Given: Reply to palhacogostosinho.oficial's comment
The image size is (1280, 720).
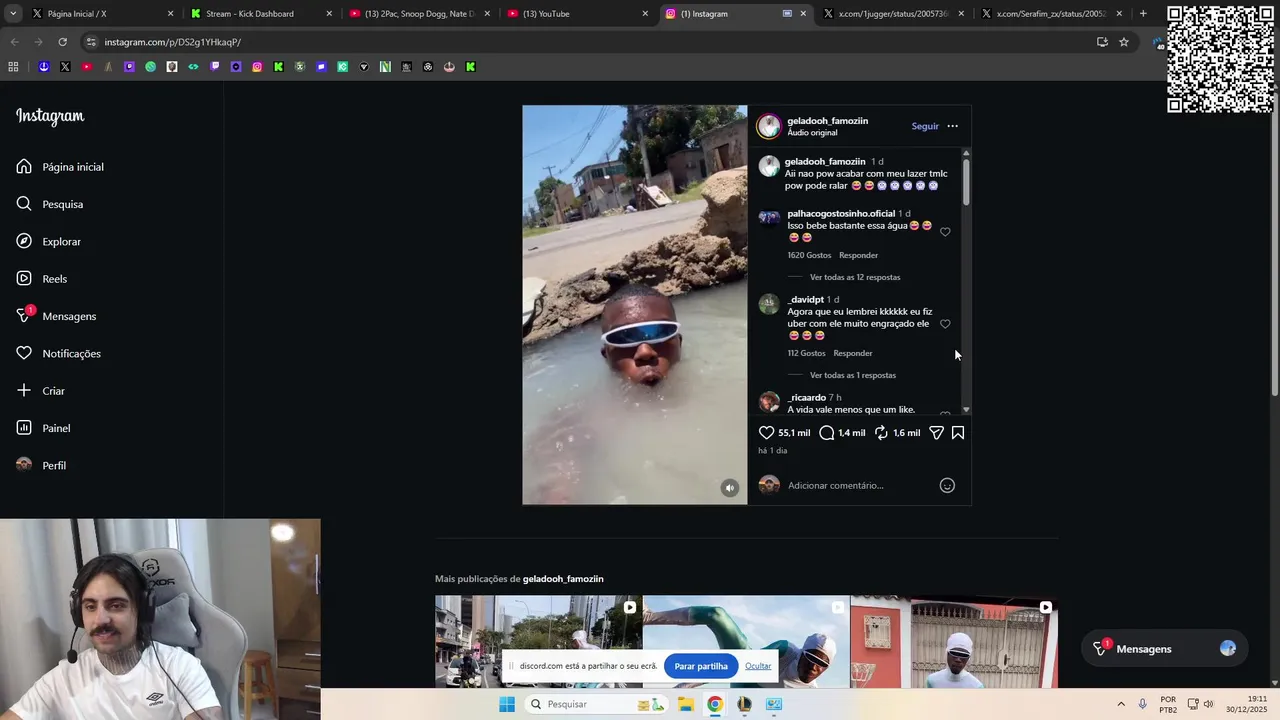Looking at the screenshot, I should (x=858, y=255).
